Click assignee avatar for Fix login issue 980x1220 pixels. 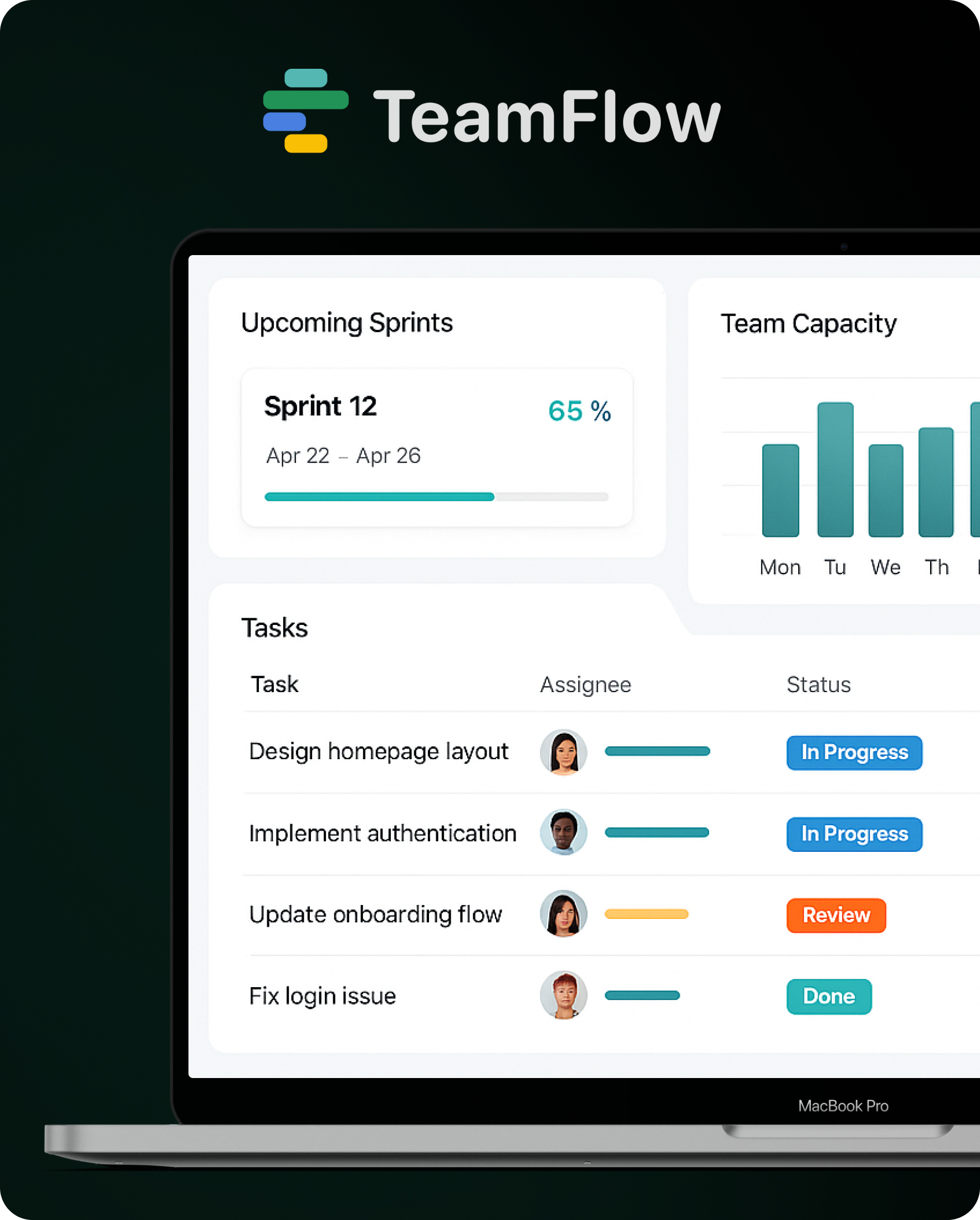pyautogui.click(x=563, y=995)
